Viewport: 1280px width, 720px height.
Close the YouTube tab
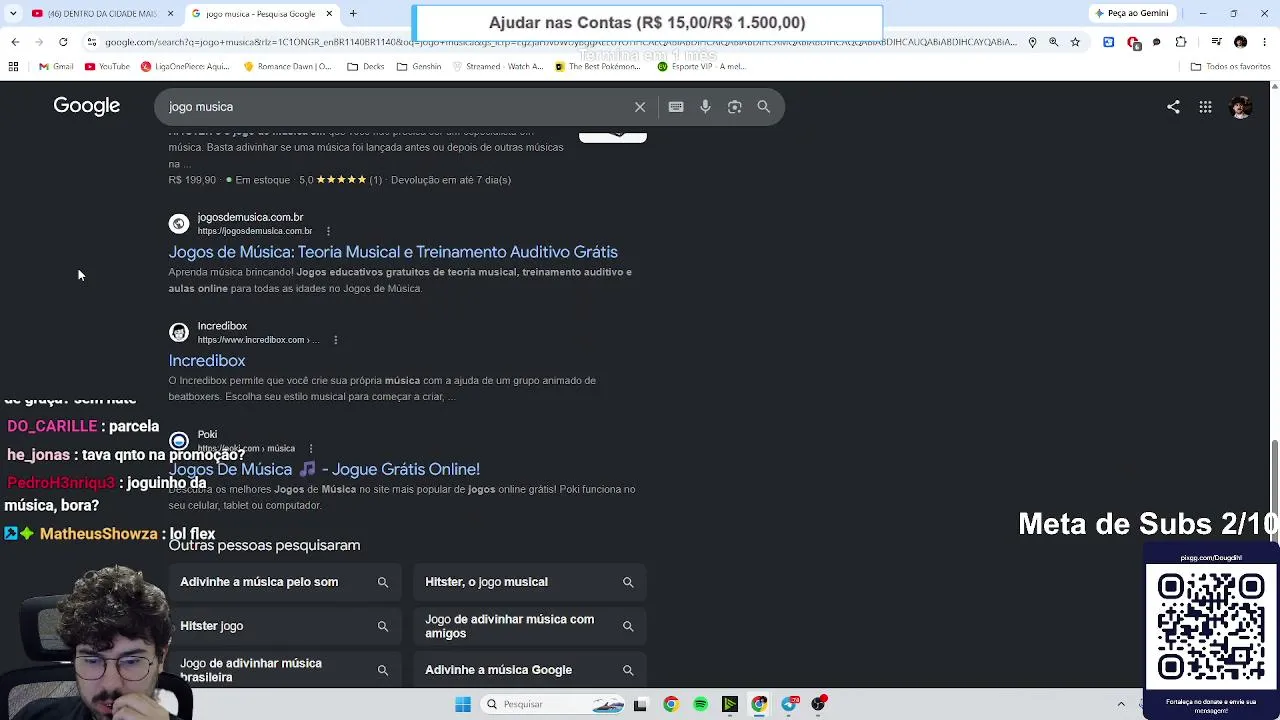click(x=170, y=14)
